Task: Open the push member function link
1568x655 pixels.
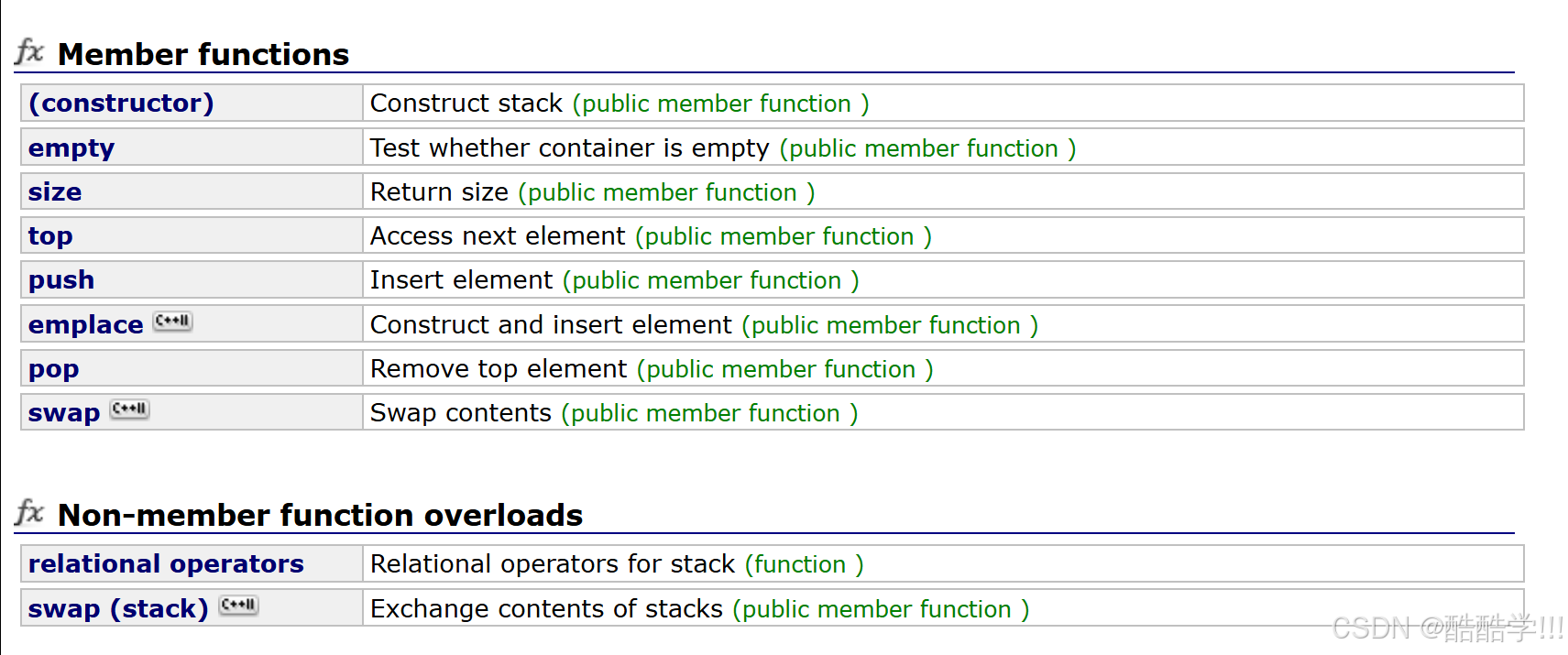Action: (x=61, y=280)
